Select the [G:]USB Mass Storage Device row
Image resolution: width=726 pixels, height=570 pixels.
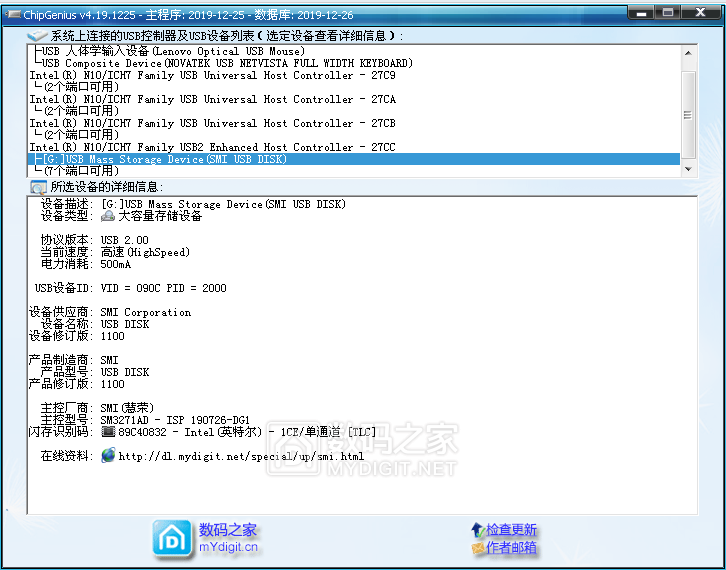(x=354, y=159)
